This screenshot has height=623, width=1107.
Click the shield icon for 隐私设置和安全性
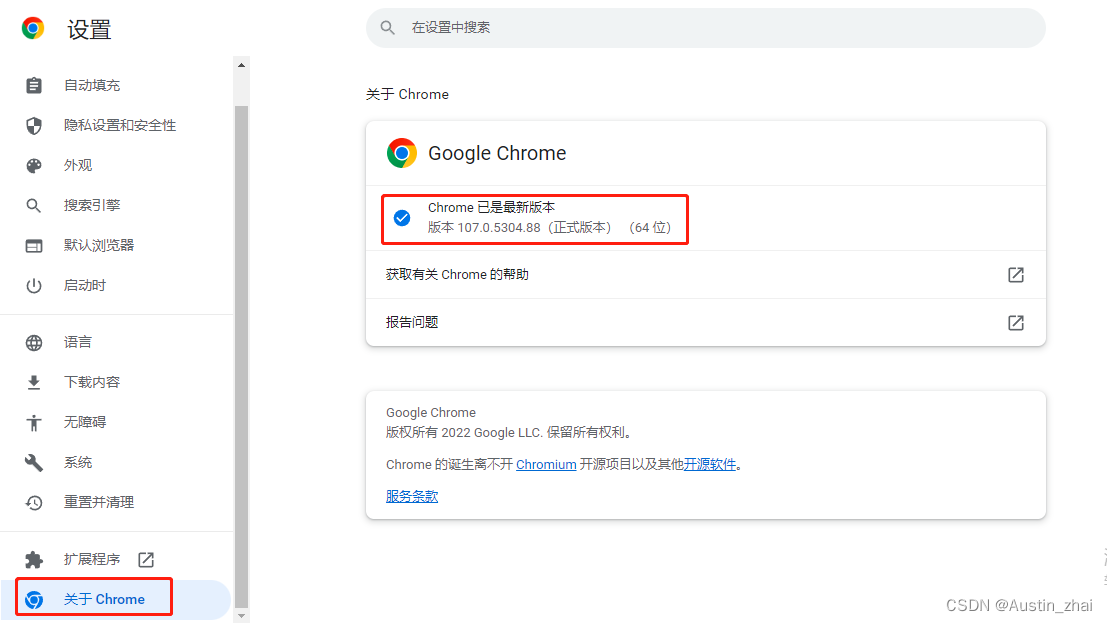[x=33, y=126]
